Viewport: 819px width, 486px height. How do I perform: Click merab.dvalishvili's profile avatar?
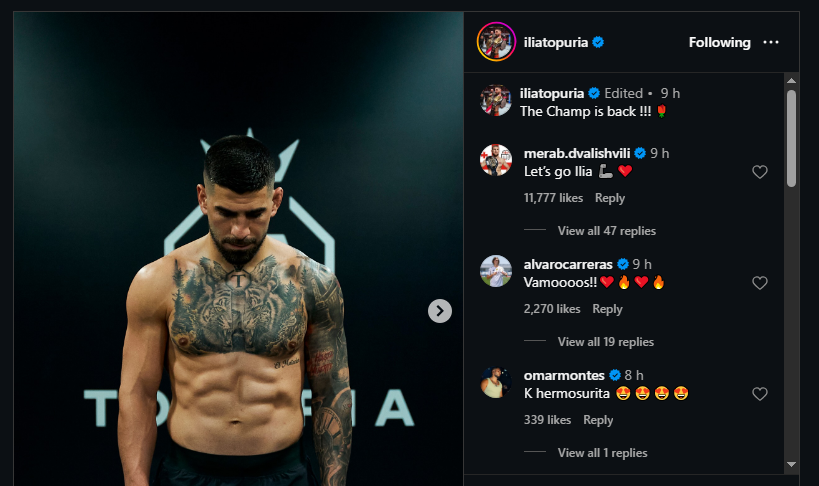[496, 159]
